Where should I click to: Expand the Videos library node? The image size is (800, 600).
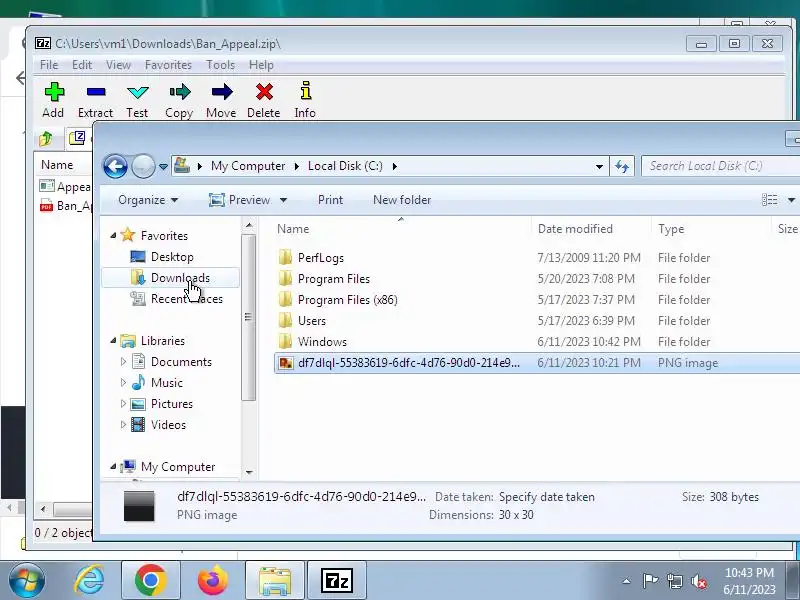[123, 424]
